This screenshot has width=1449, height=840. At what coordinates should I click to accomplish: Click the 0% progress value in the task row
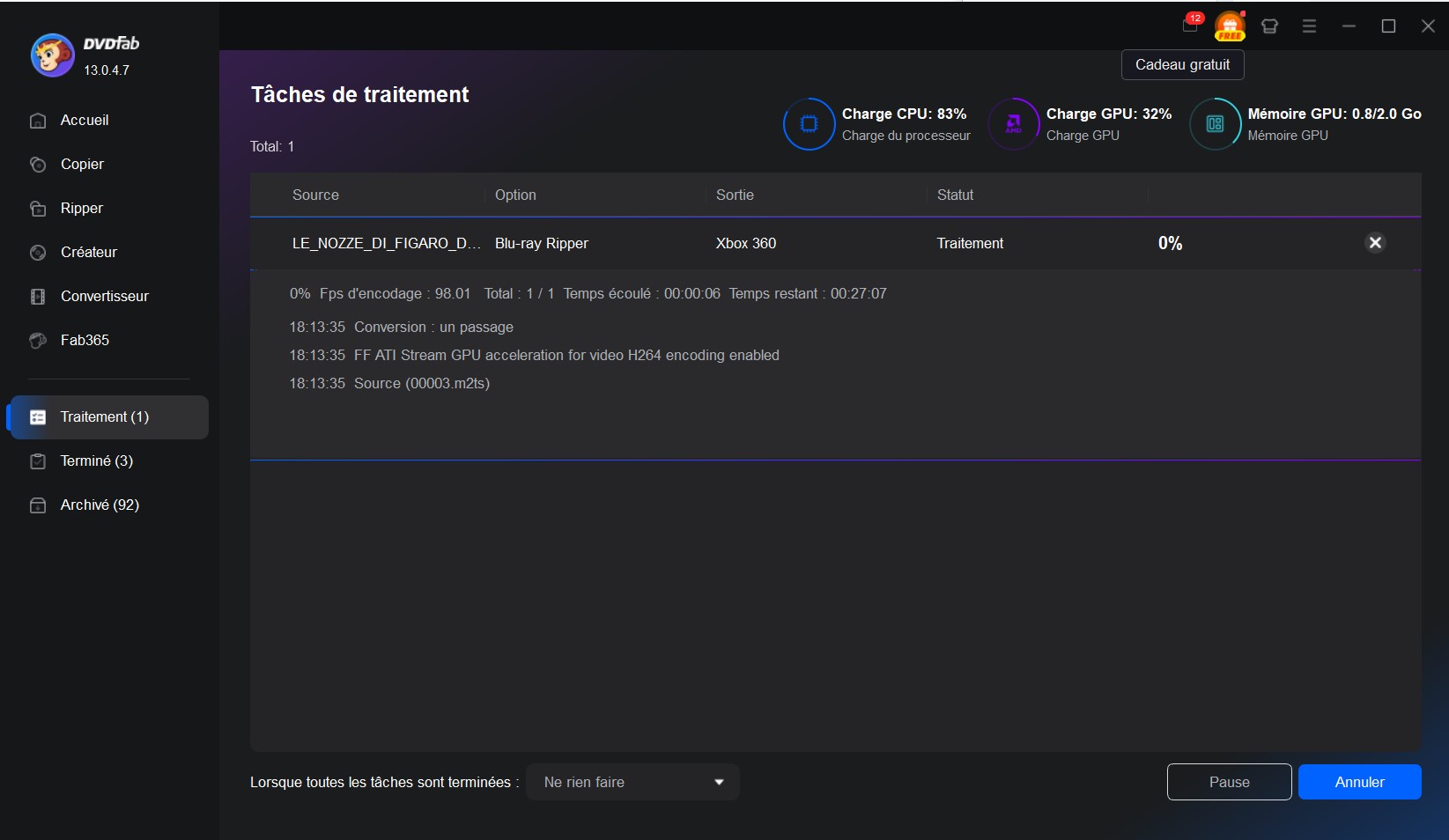(x=1170, y=244)
